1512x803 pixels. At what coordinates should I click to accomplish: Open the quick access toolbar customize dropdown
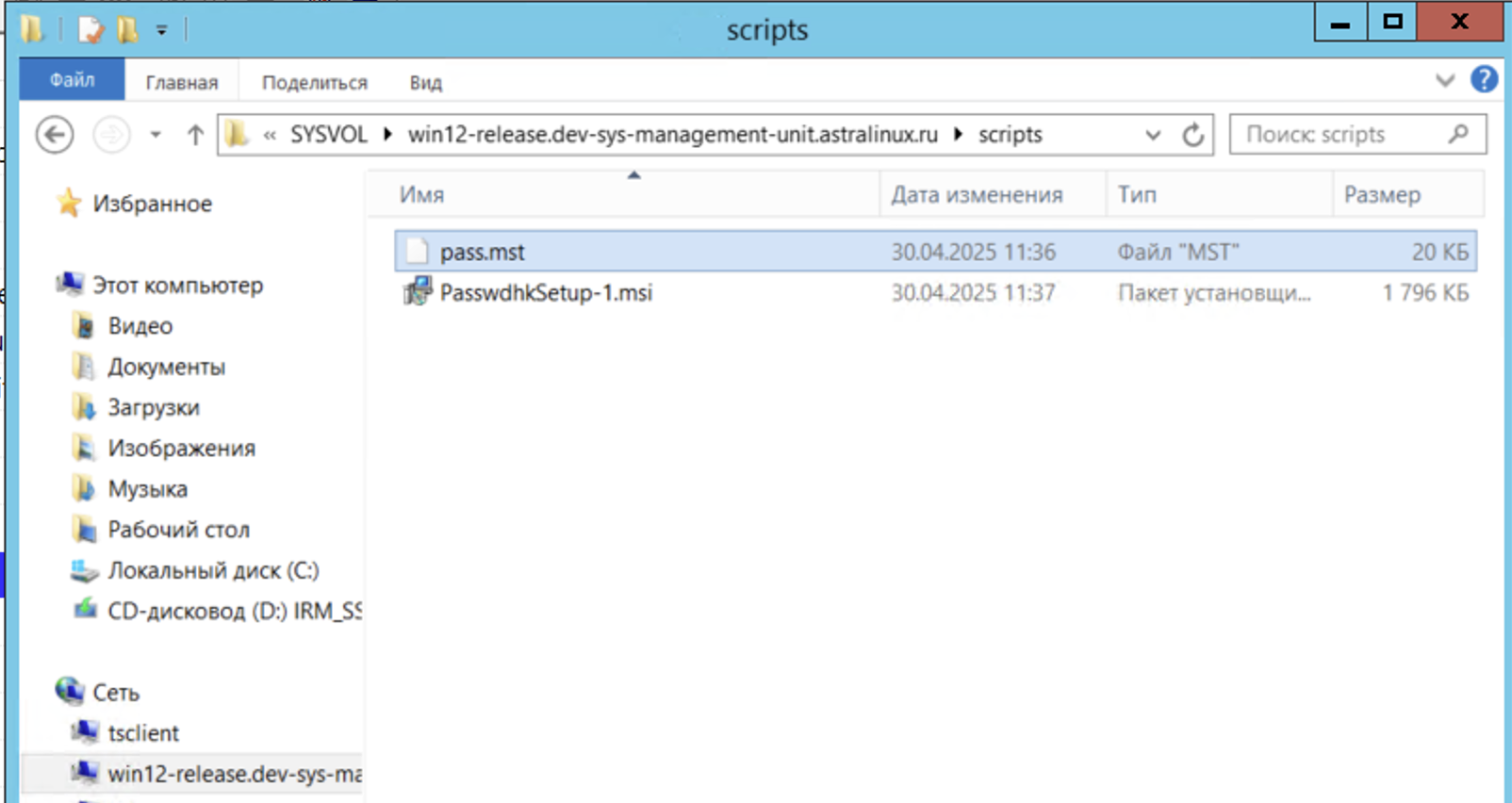[162, 31]
